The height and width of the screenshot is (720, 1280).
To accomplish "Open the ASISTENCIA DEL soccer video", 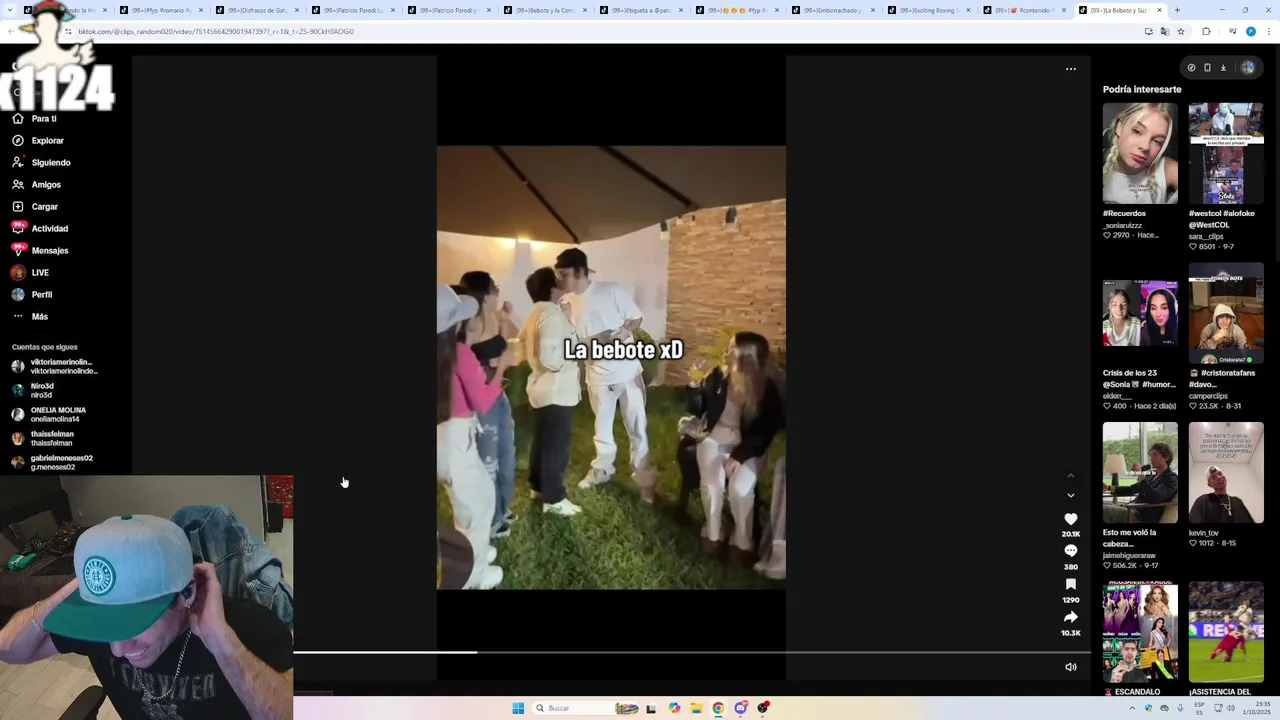I will (x=1226, y=632).
